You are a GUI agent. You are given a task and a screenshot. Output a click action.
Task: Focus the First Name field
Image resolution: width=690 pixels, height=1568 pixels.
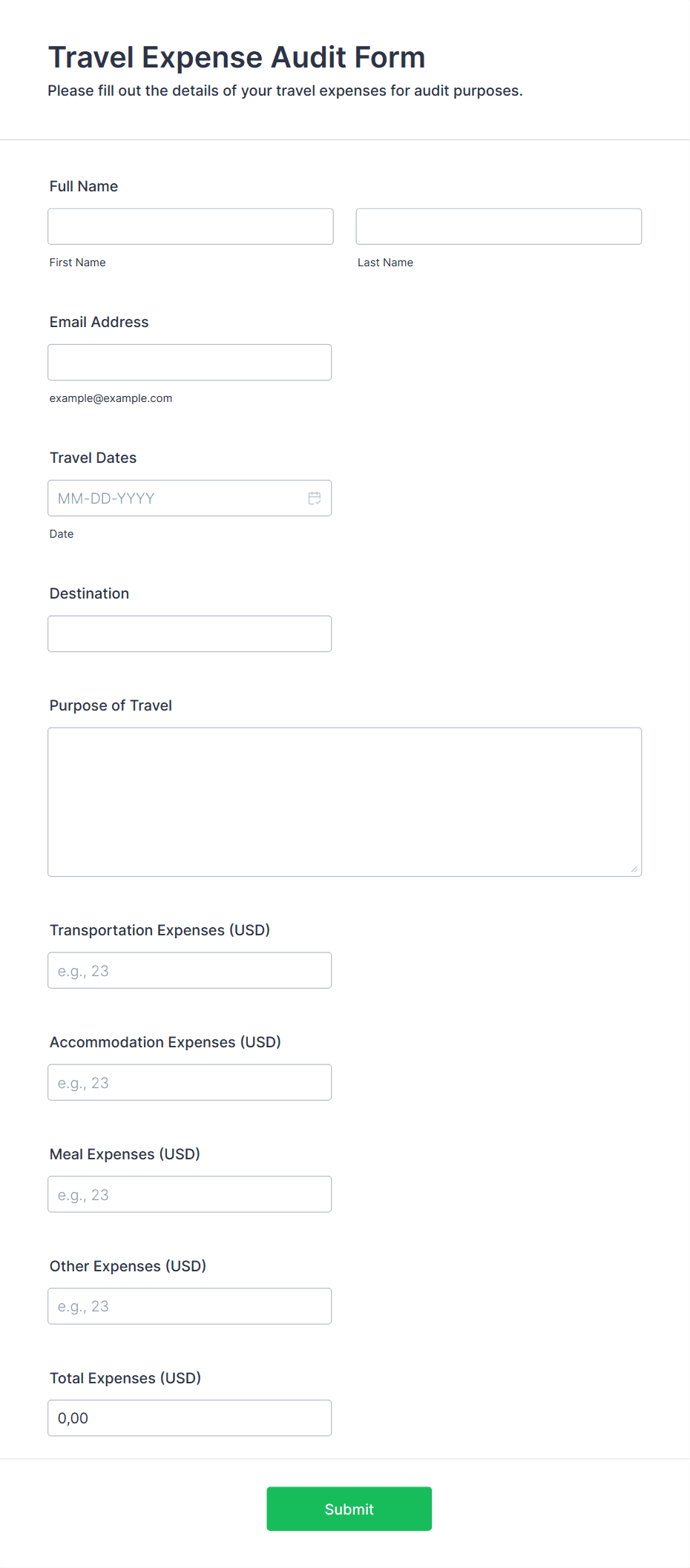pos(191,226)
